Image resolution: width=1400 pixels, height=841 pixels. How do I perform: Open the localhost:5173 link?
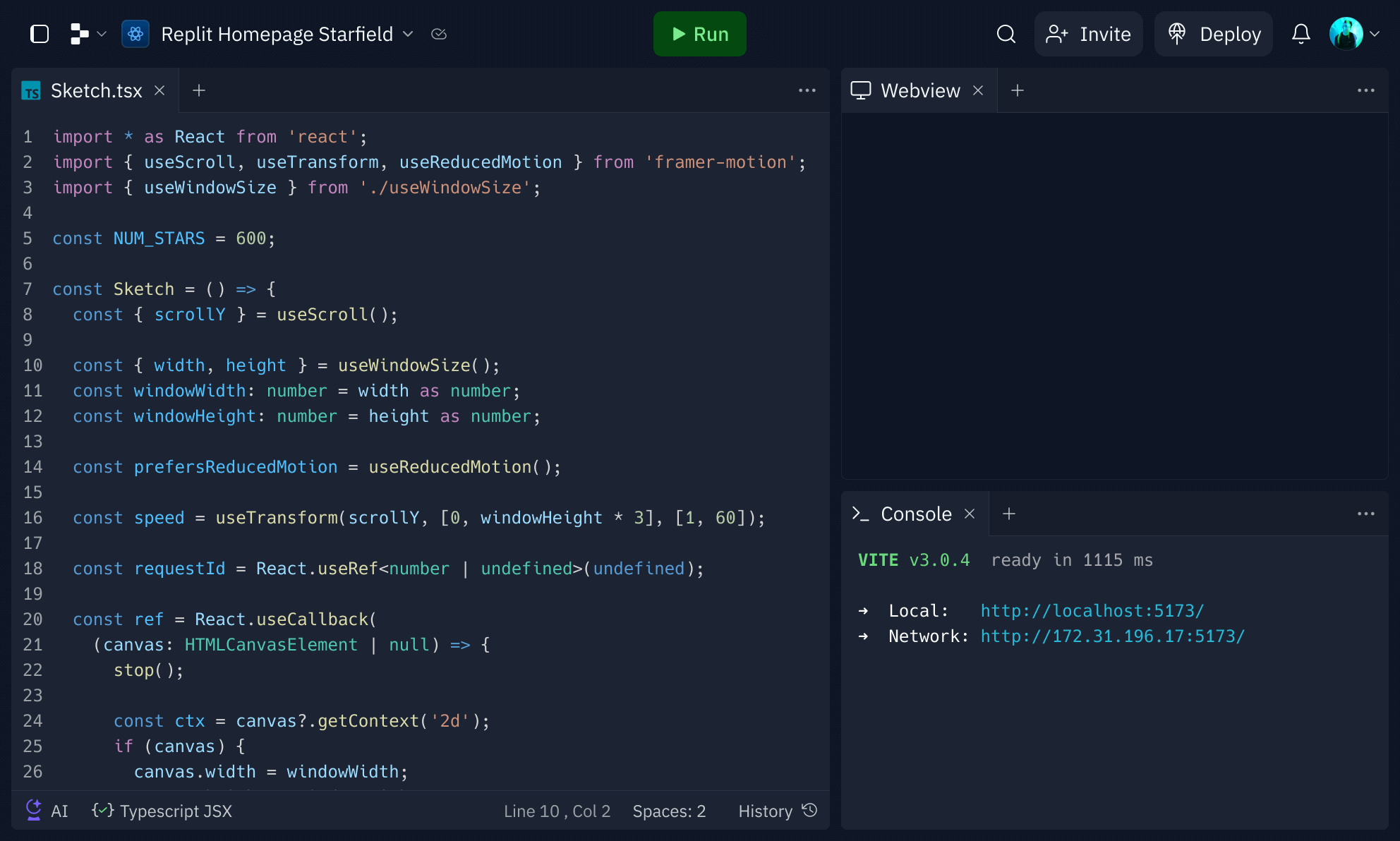pyautogui.click(x=1092, y=611)
